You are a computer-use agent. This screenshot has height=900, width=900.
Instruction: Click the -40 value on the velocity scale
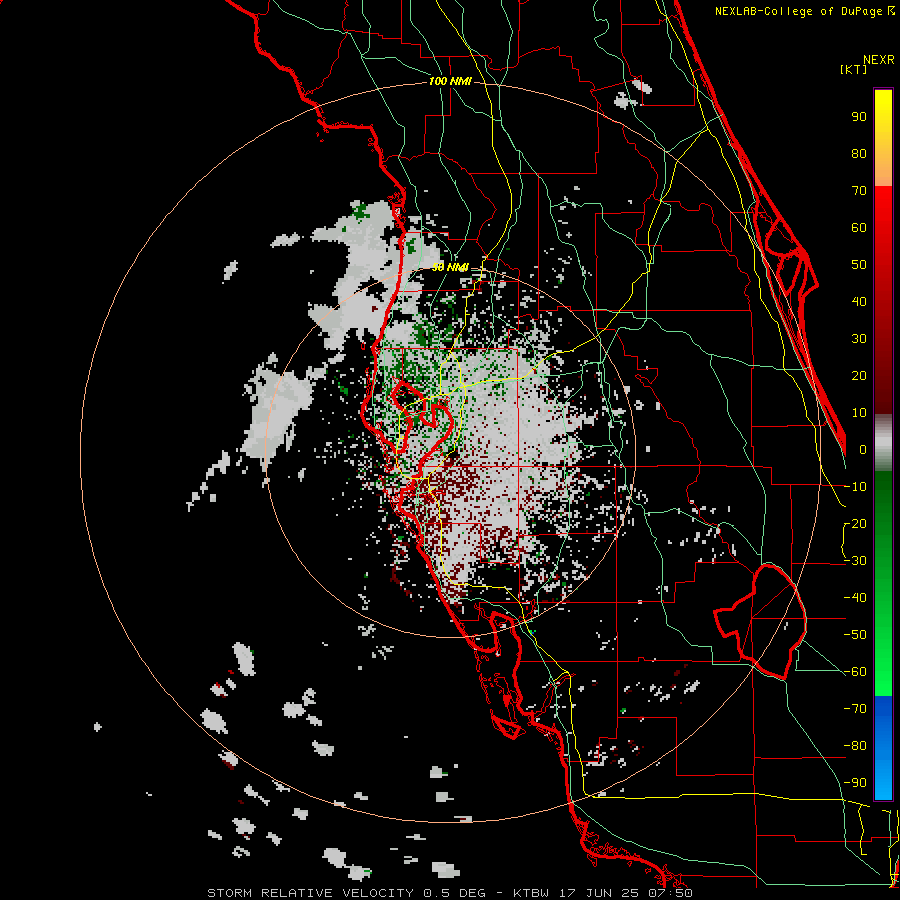click(x=855, y=598)
